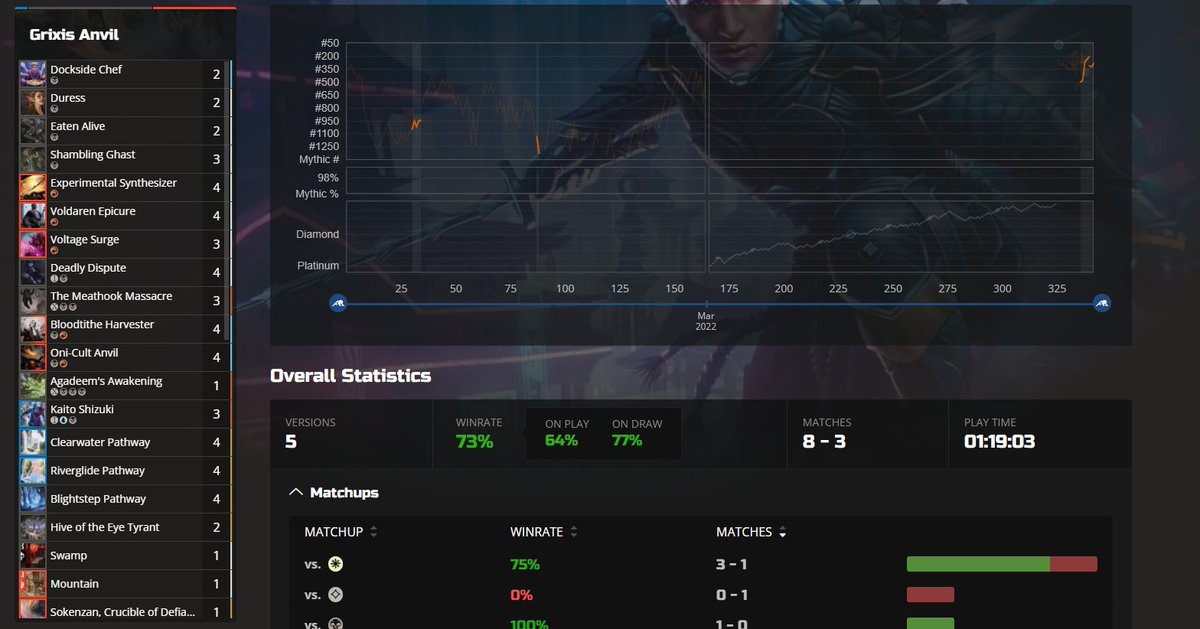Click the Diamond rank axis label

[317, 234]
